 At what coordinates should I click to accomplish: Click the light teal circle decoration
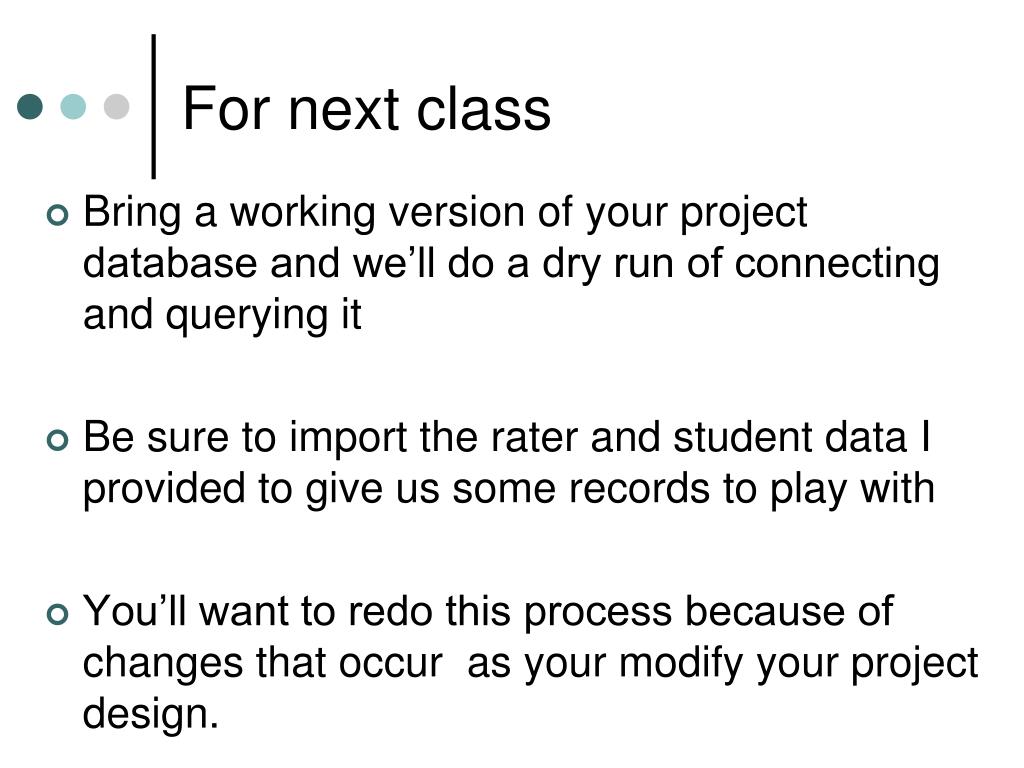click(x=73, y=106)
